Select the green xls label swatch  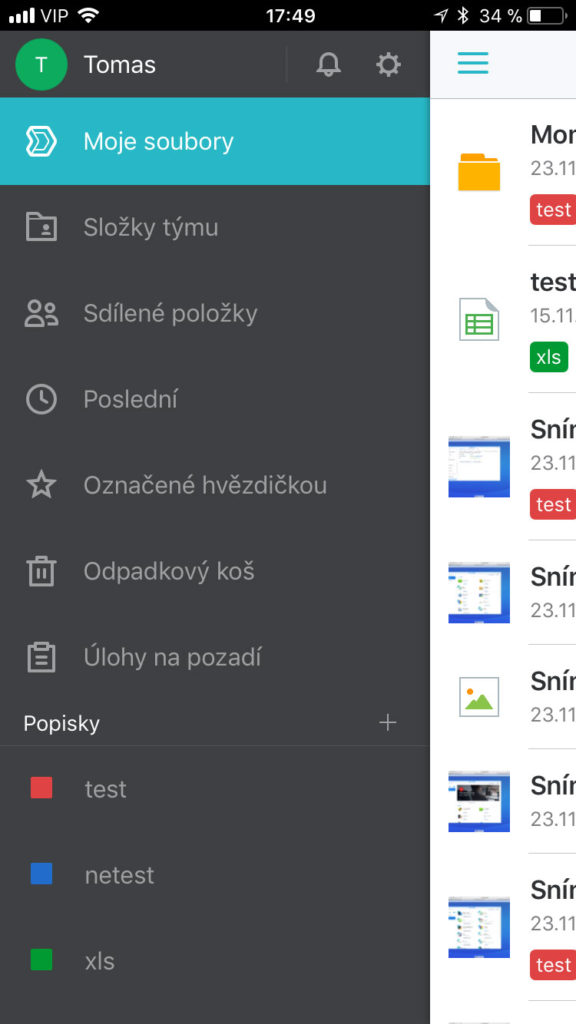click(41, 959)
